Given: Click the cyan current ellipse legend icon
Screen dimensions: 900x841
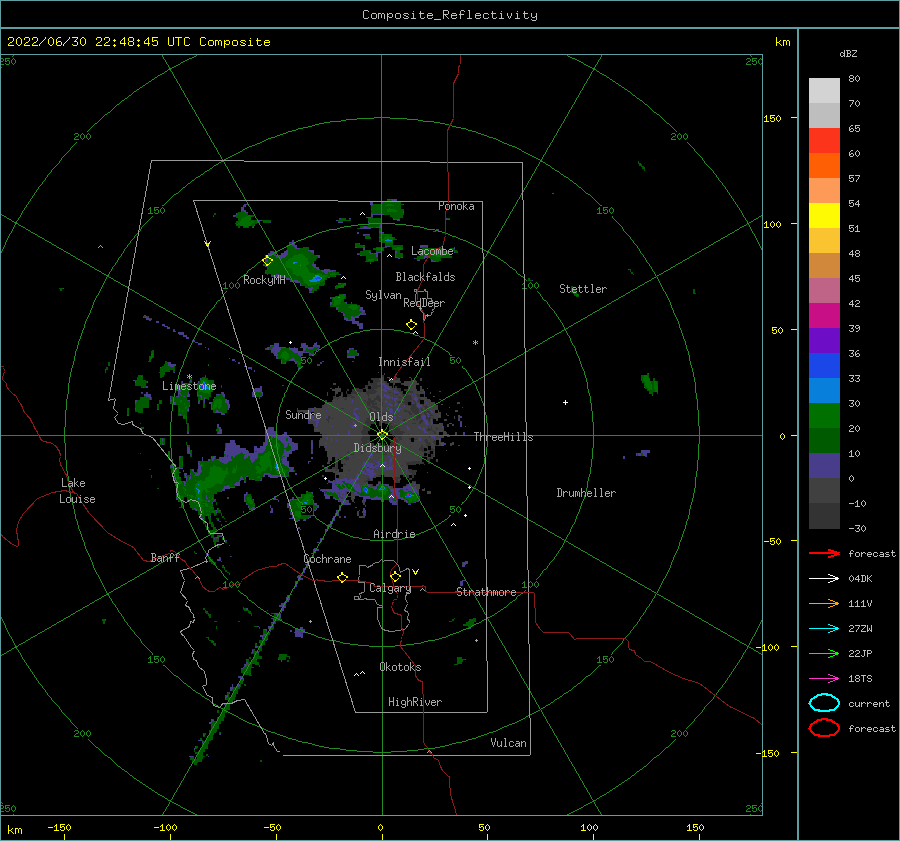Looking at the screenshot, I should pos(824,703).
